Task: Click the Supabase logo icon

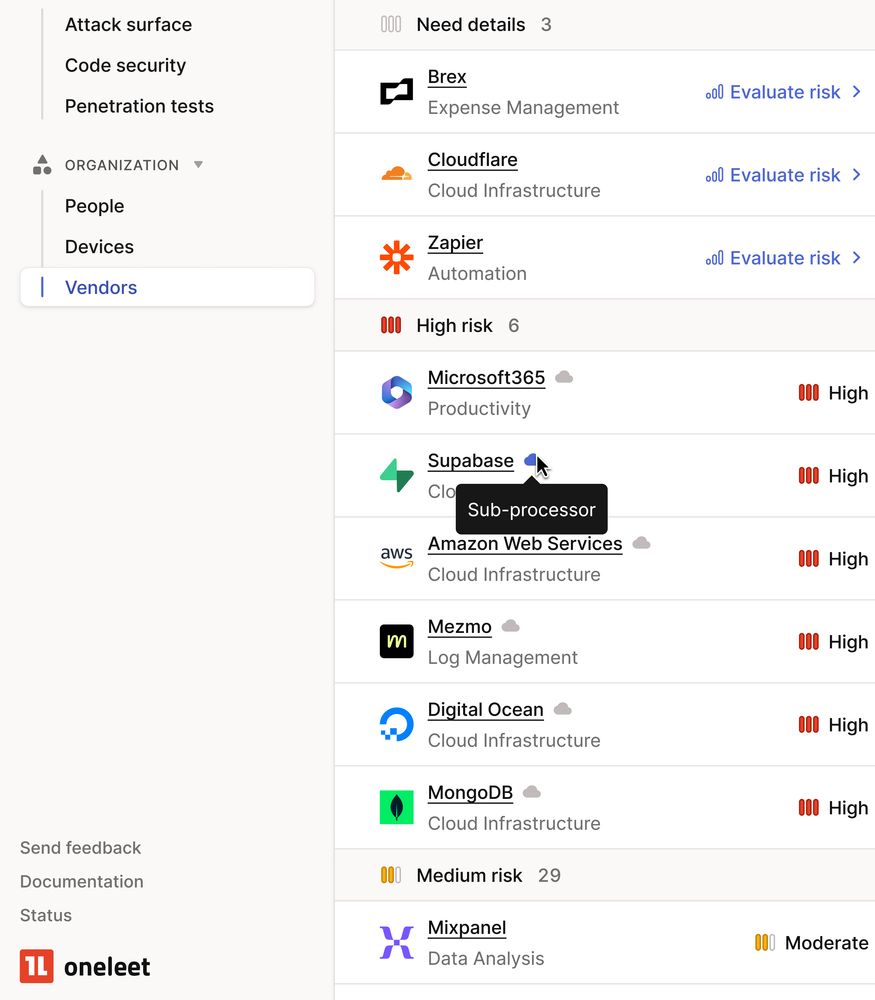Action: pyautogui.click(x=396, y=475)
